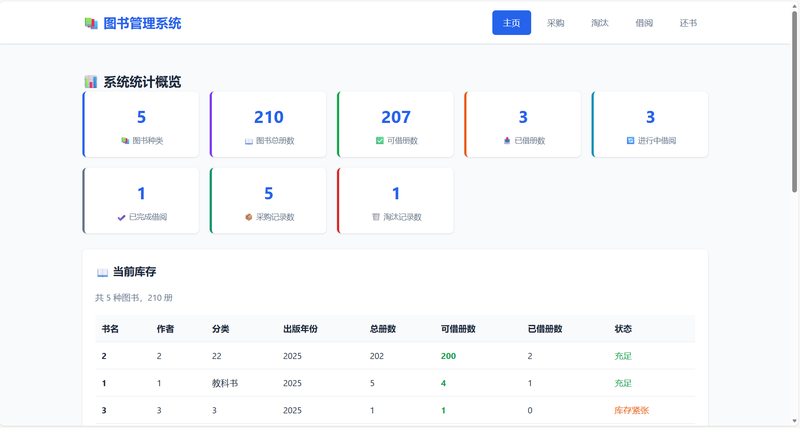Open the 主页 navigation tab
This screenshot has width=800, height=428.
point(511,23)
